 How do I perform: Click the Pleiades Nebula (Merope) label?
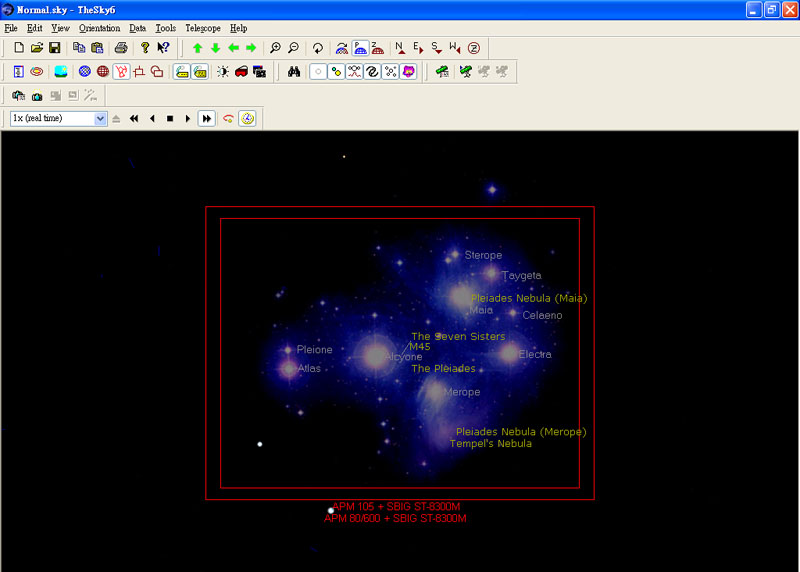521,432
